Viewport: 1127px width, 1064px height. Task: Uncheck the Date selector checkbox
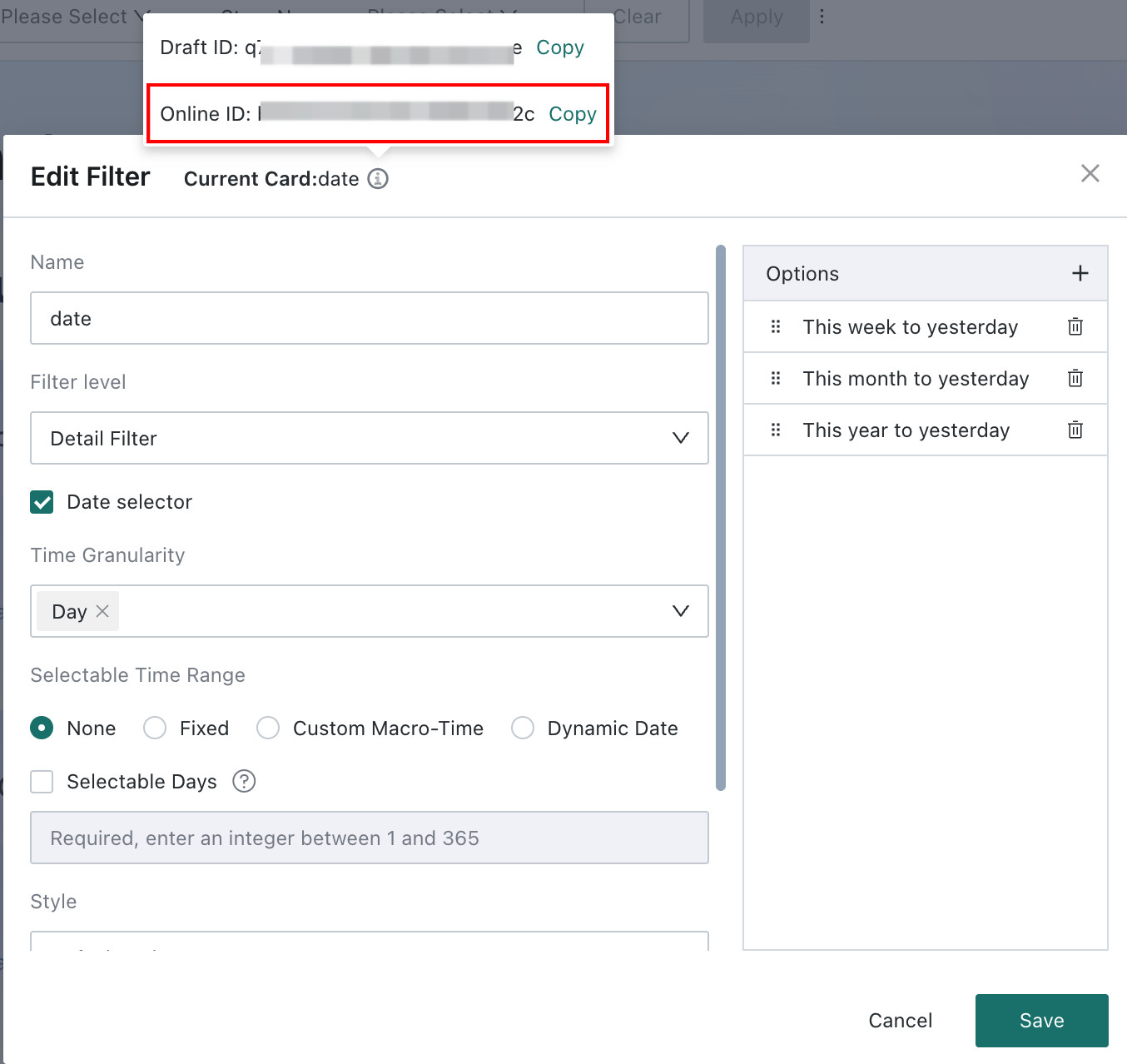42,502
